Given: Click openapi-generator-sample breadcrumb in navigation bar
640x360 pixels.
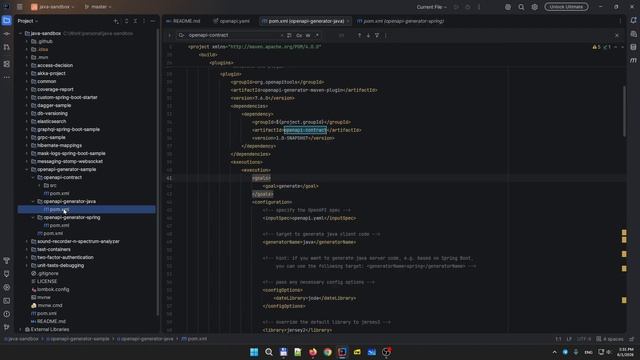Looking at the screenshot, I should 78,339.
